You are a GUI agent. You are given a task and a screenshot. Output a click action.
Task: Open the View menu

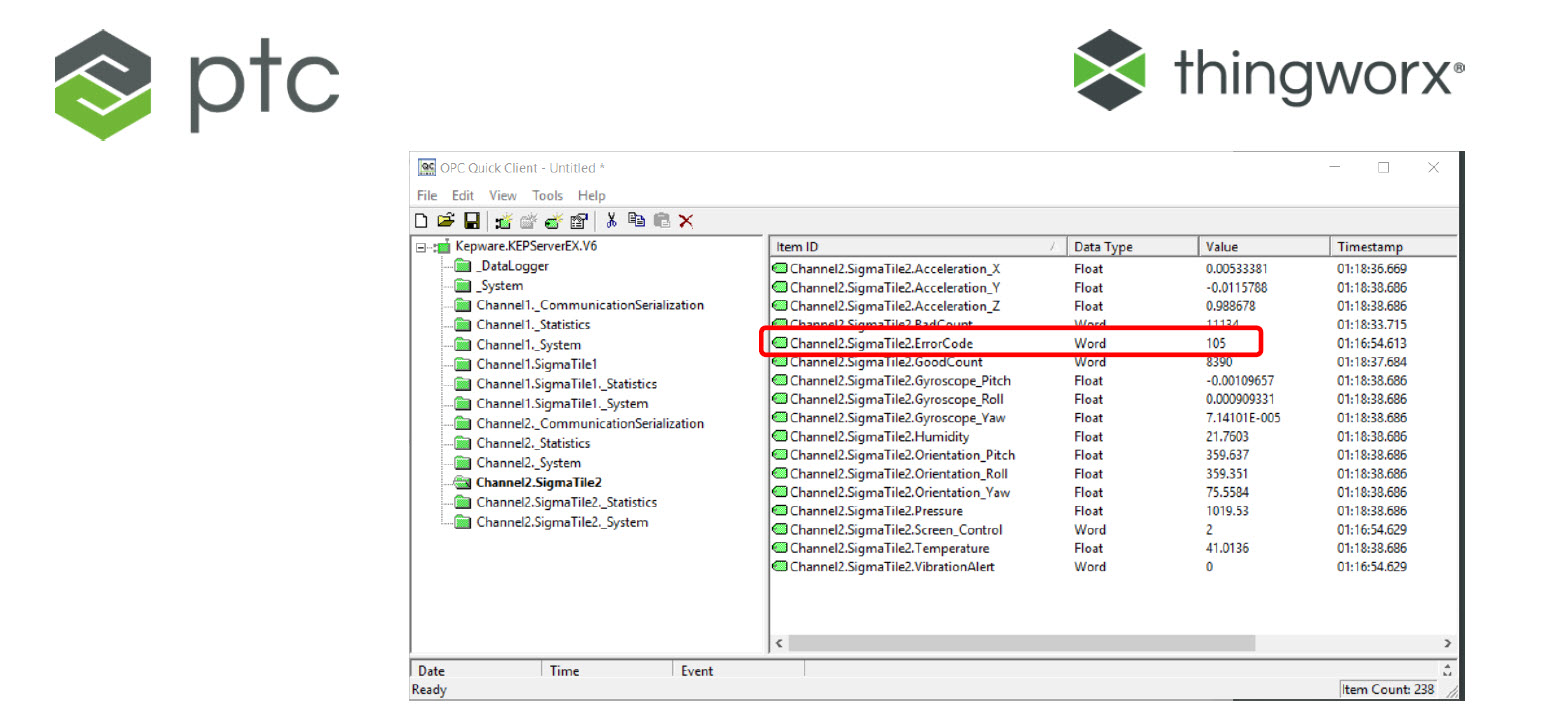pyautogui.click(x=503, y=195)
